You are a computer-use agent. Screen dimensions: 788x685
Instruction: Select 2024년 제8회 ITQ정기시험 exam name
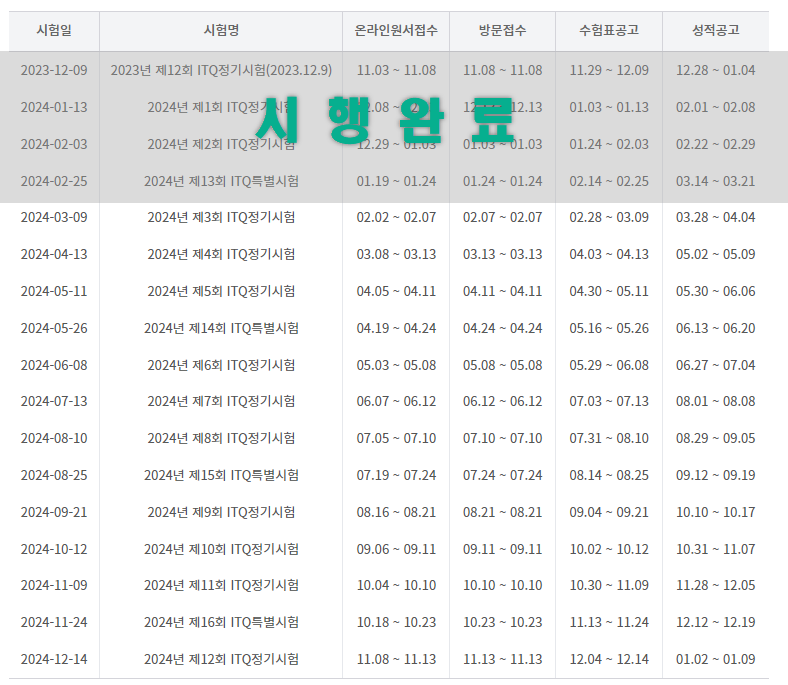pos(221,439)
